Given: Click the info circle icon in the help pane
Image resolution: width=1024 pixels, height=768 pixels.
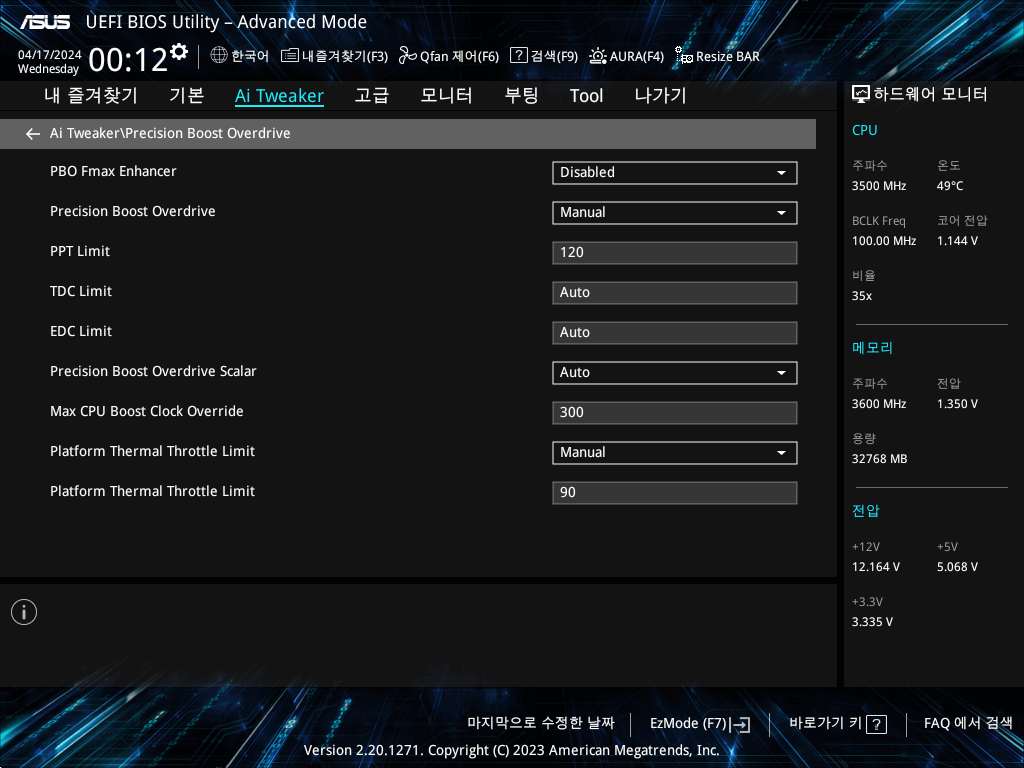Looking at the screenshot, I should (x=24, y=612).
